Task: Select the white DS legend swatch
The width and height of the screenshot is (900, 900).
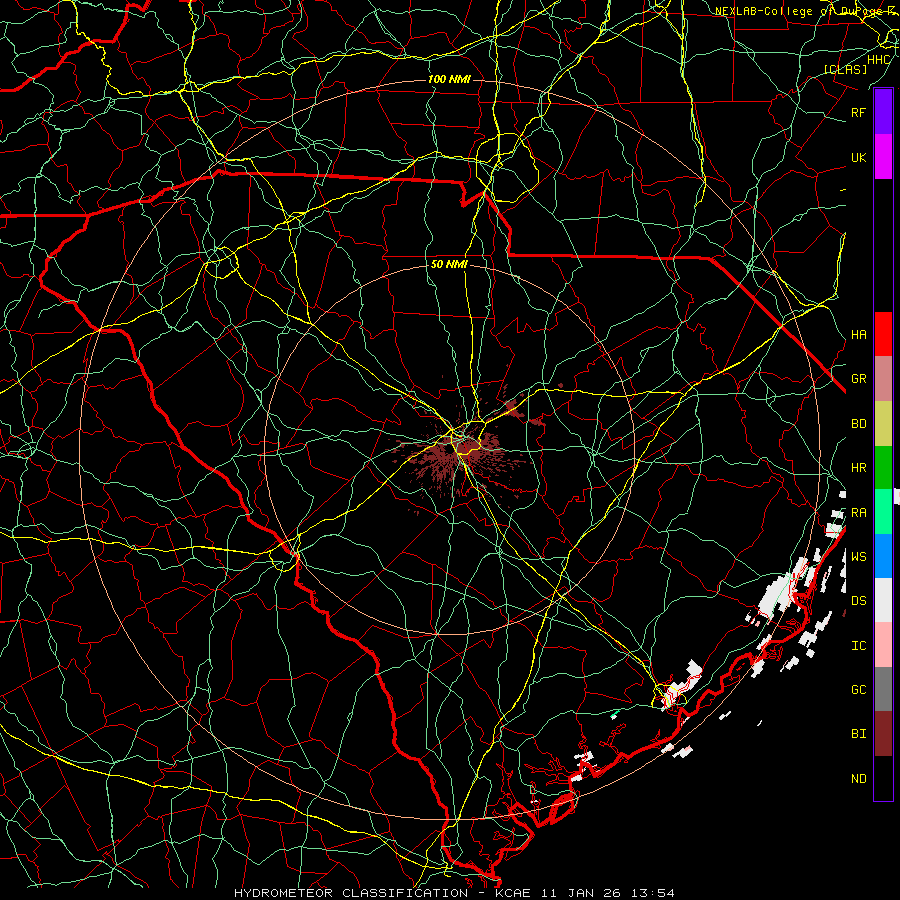Action: point(883,600)
